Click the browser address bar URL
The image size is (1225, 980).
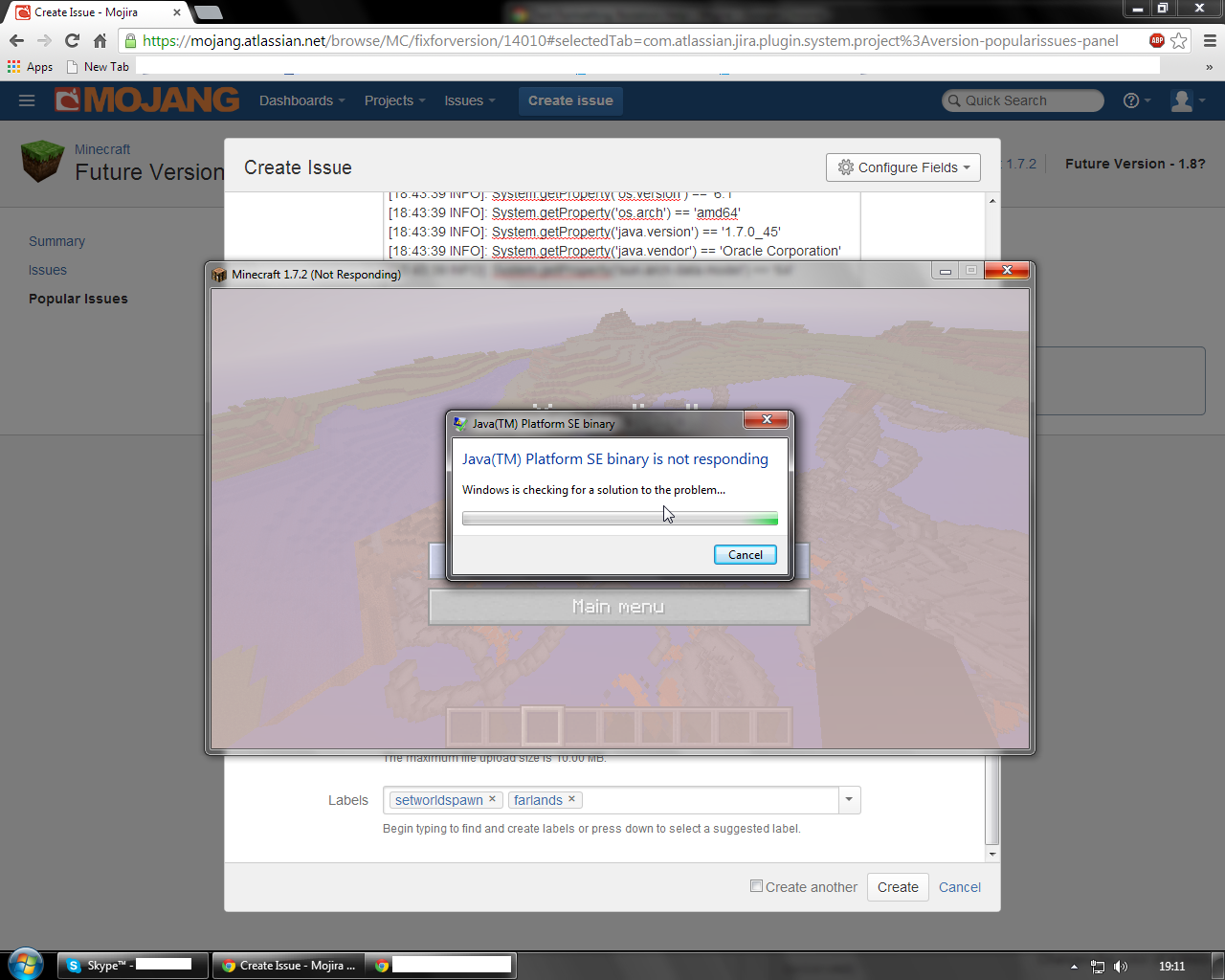click(630, 40)
